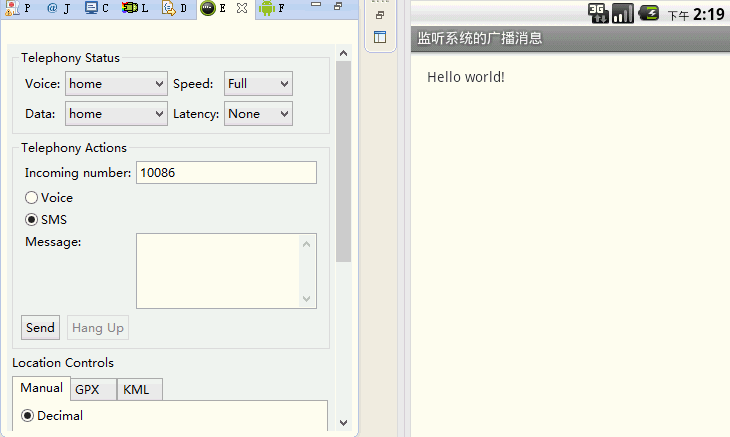
Task: Open the Problems view tab icon
Action: (x=12, y=8)
